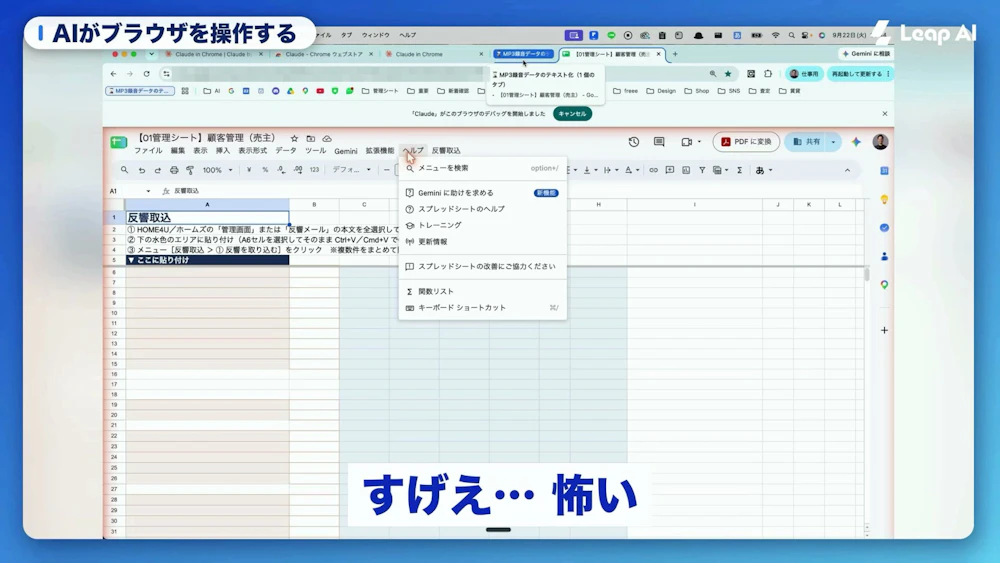Click the PDF に変換 button

point(746,142)
